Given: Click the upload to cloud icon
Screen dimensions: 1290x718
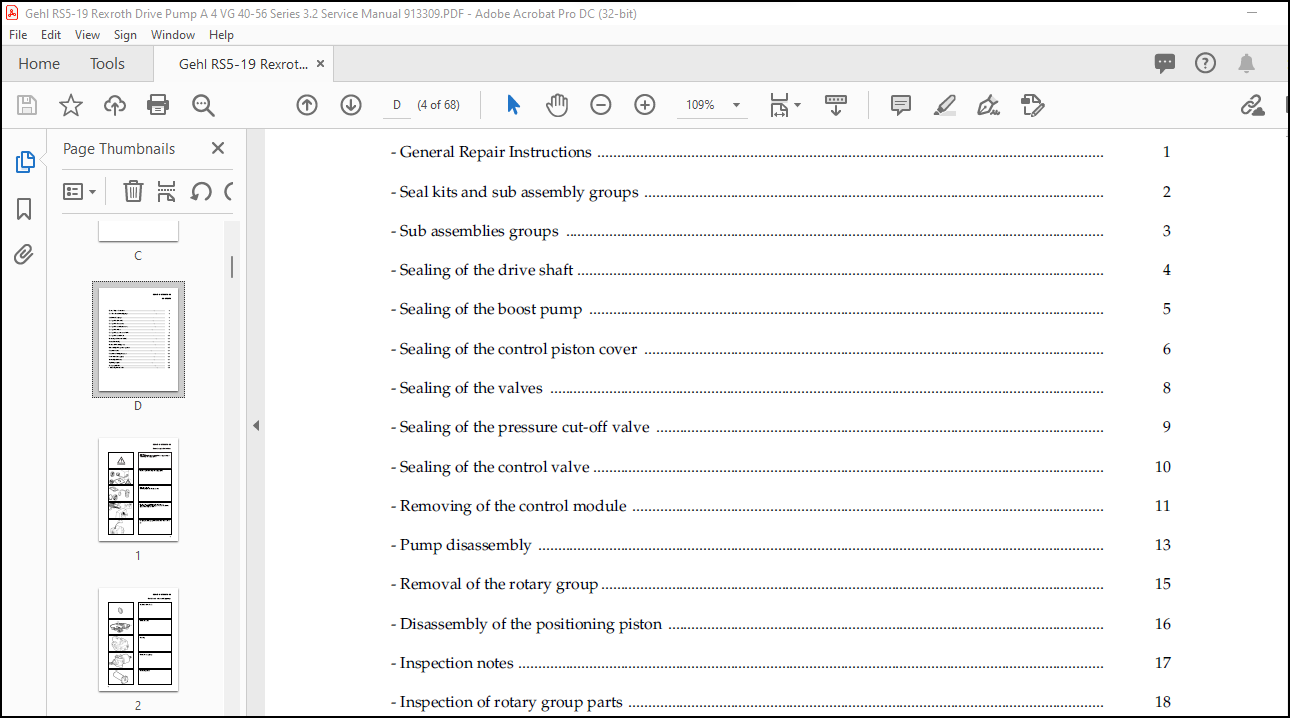Looking at the screenshot, I should tap(115, 105).
